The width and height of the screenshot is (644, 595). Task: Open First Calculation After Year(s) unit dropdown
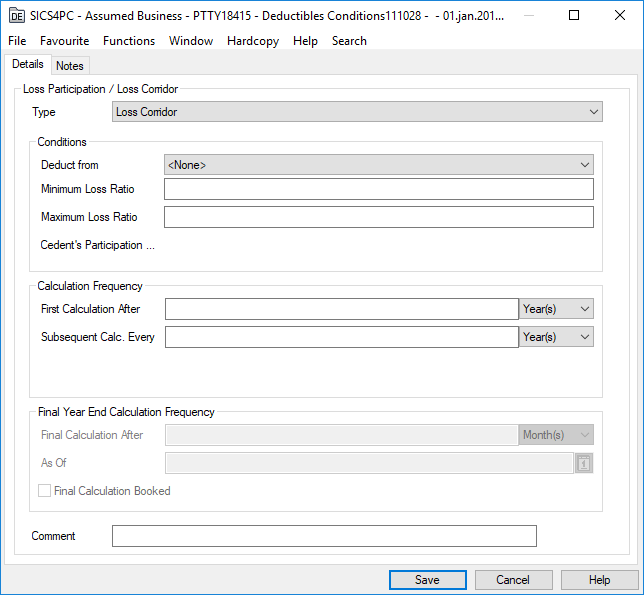556,309
